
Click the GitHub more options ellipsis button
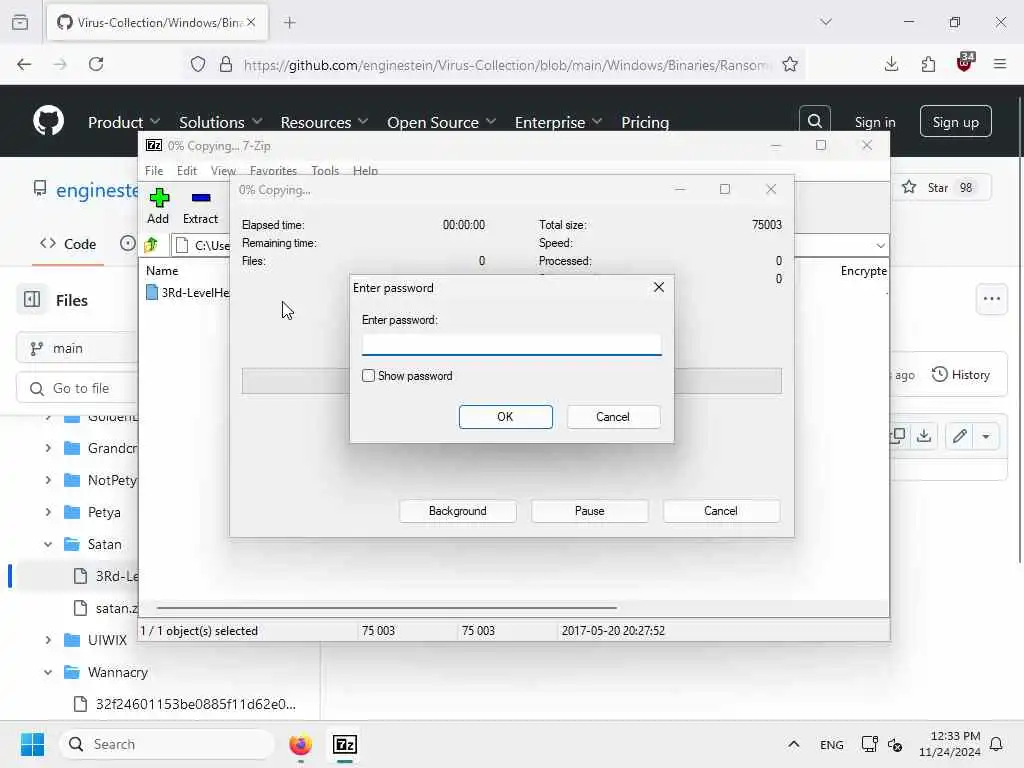point(991,299)
